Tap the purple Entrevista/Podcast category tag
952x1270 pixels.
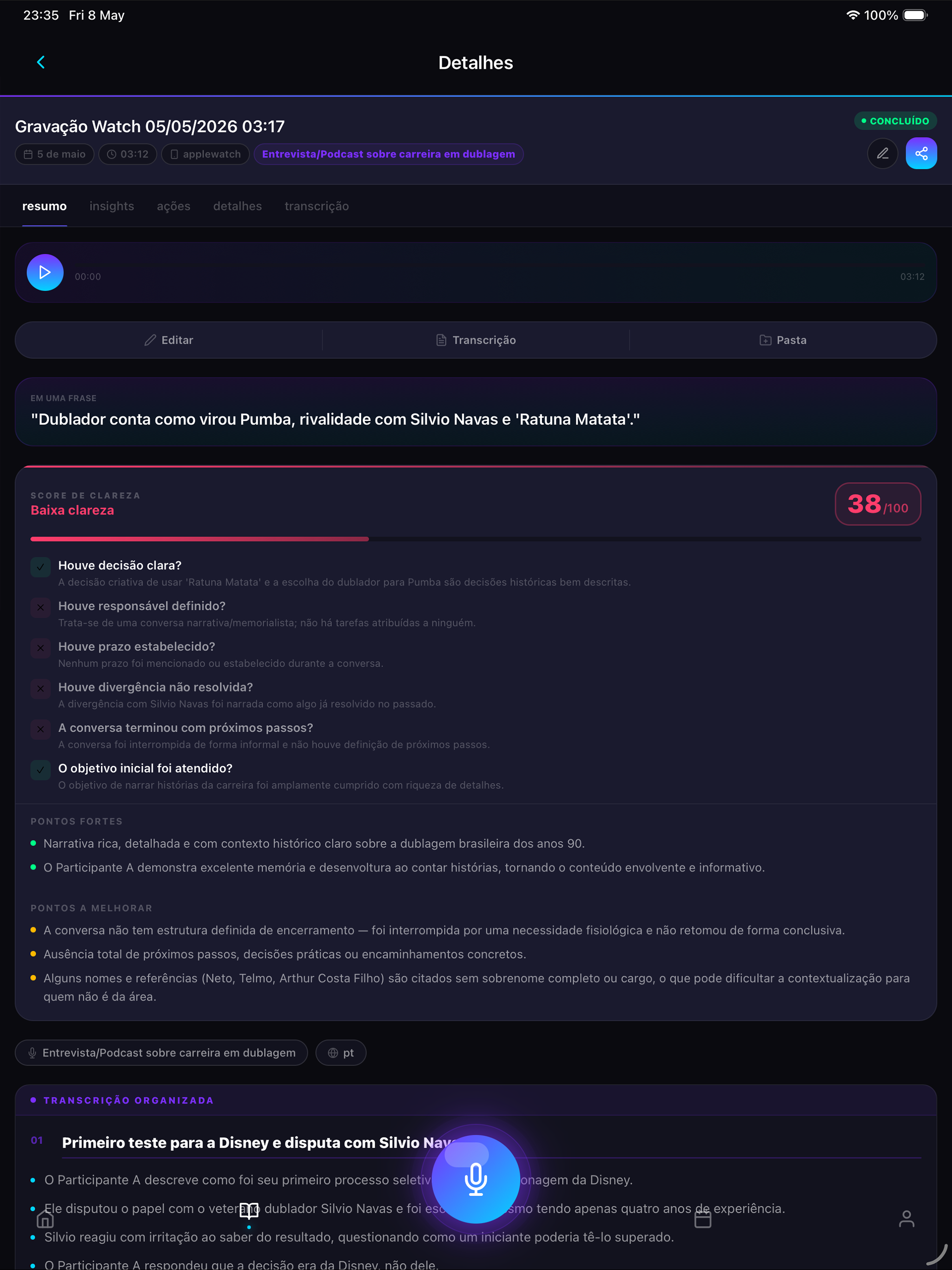[388, 154]
